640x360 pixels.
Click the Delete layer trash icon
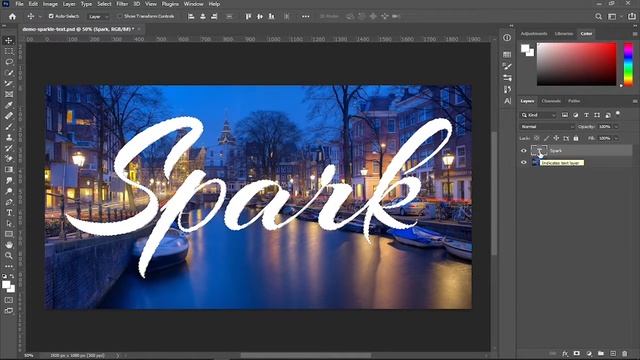(x=625, y=353)
